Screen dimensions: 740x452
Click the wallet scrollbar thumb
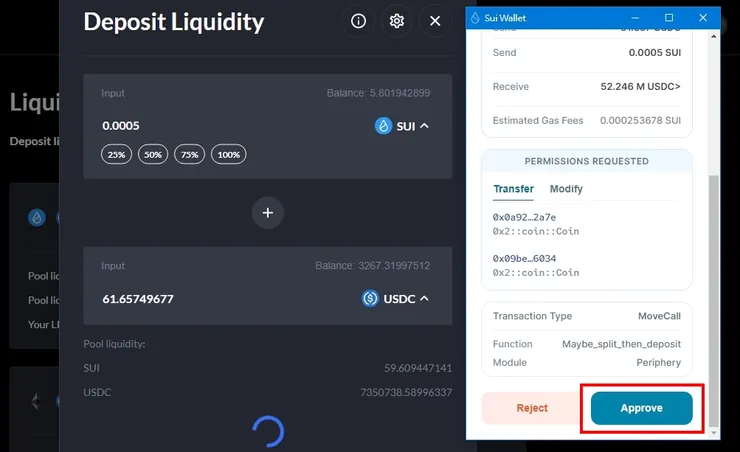tap(714, 299)
